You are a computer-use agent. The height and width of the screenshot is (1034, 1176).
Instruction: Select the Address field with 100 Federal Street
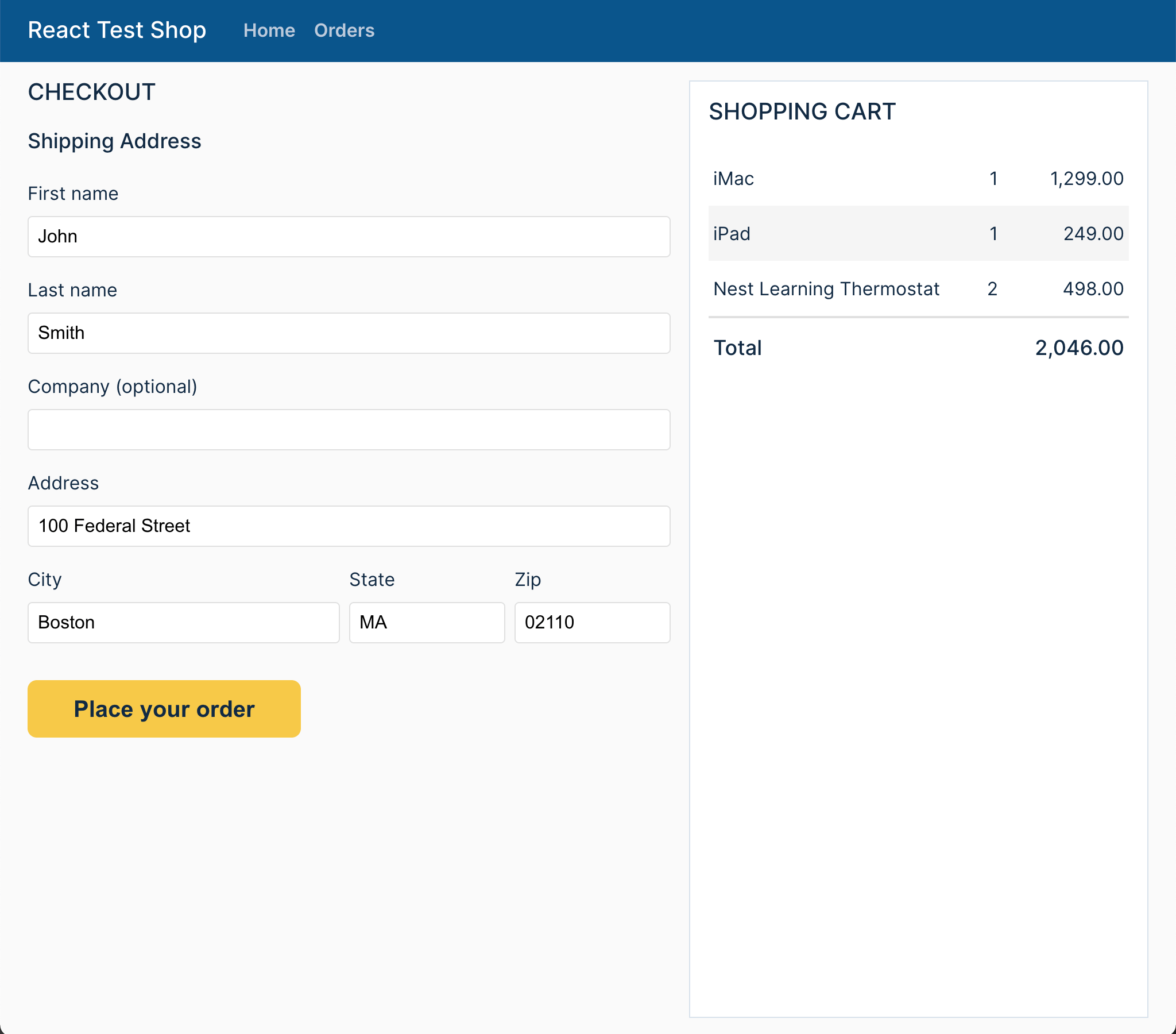[349, 526]
